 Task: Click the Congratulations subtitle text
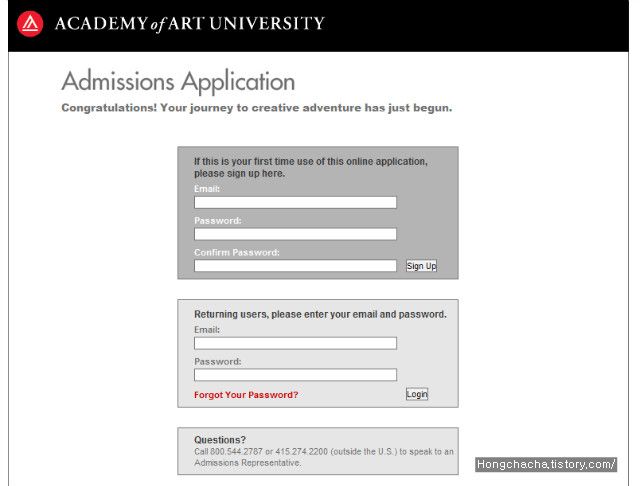click(x=257, y=108)
